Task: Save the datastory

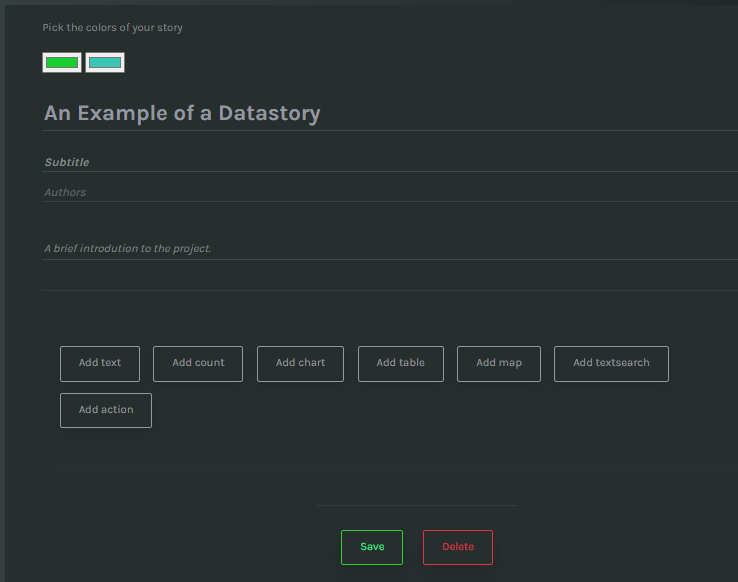Action: 372,547
